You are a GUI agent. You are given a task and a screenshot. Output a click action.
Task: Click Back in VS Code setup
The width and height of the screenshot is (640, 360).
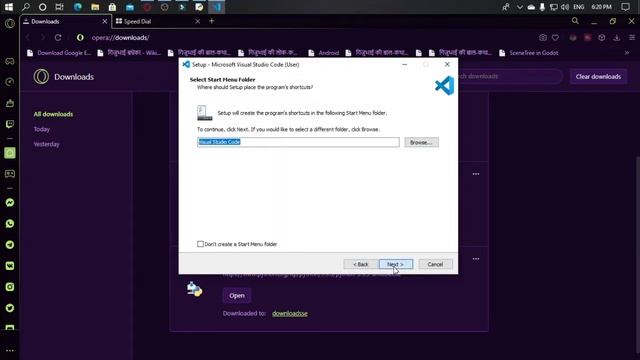[360, 264]
